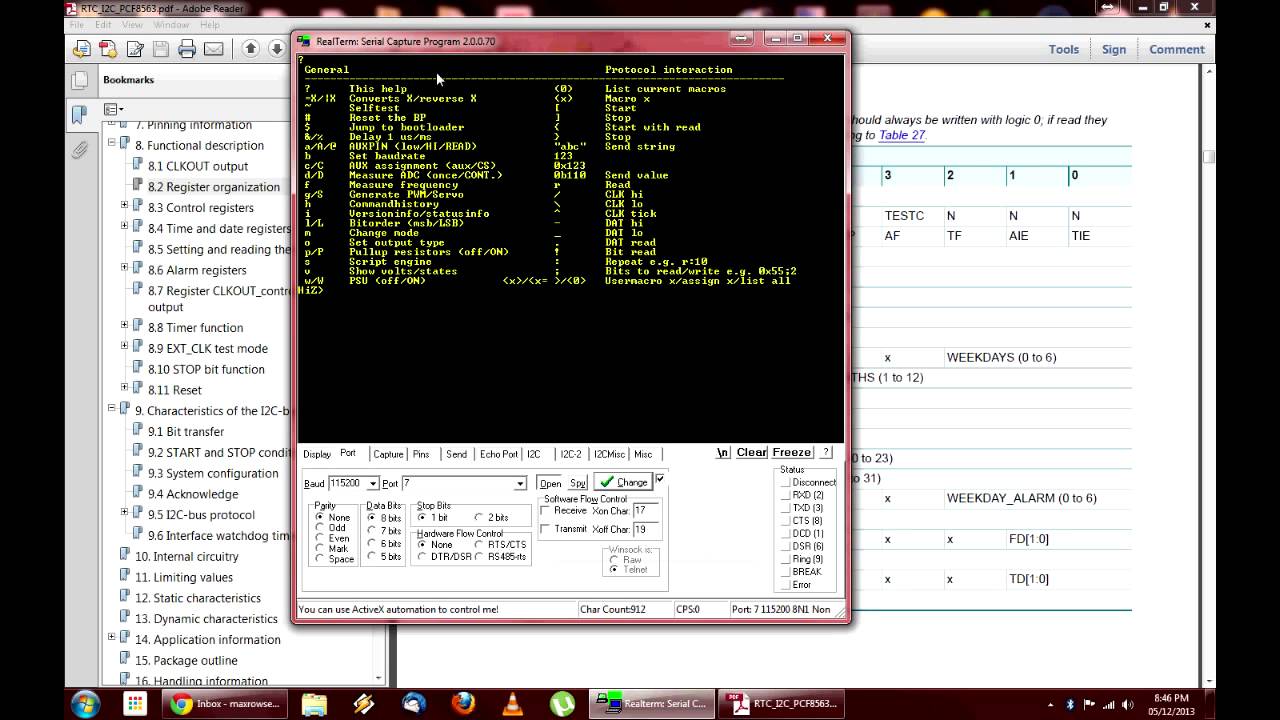The image size is (1280, 720).
Task: Click the Adobe Reader email envelope icon
Action: click(213, 49)
